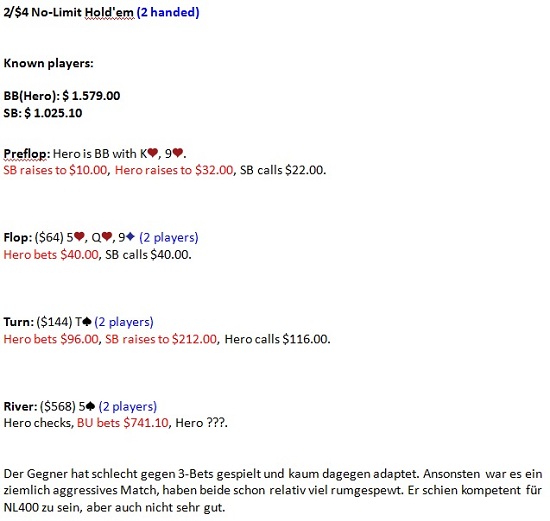
Task: Click "Hero bets $40.00" on the flop
Action: pyautogui.click(x=51, y=255)
